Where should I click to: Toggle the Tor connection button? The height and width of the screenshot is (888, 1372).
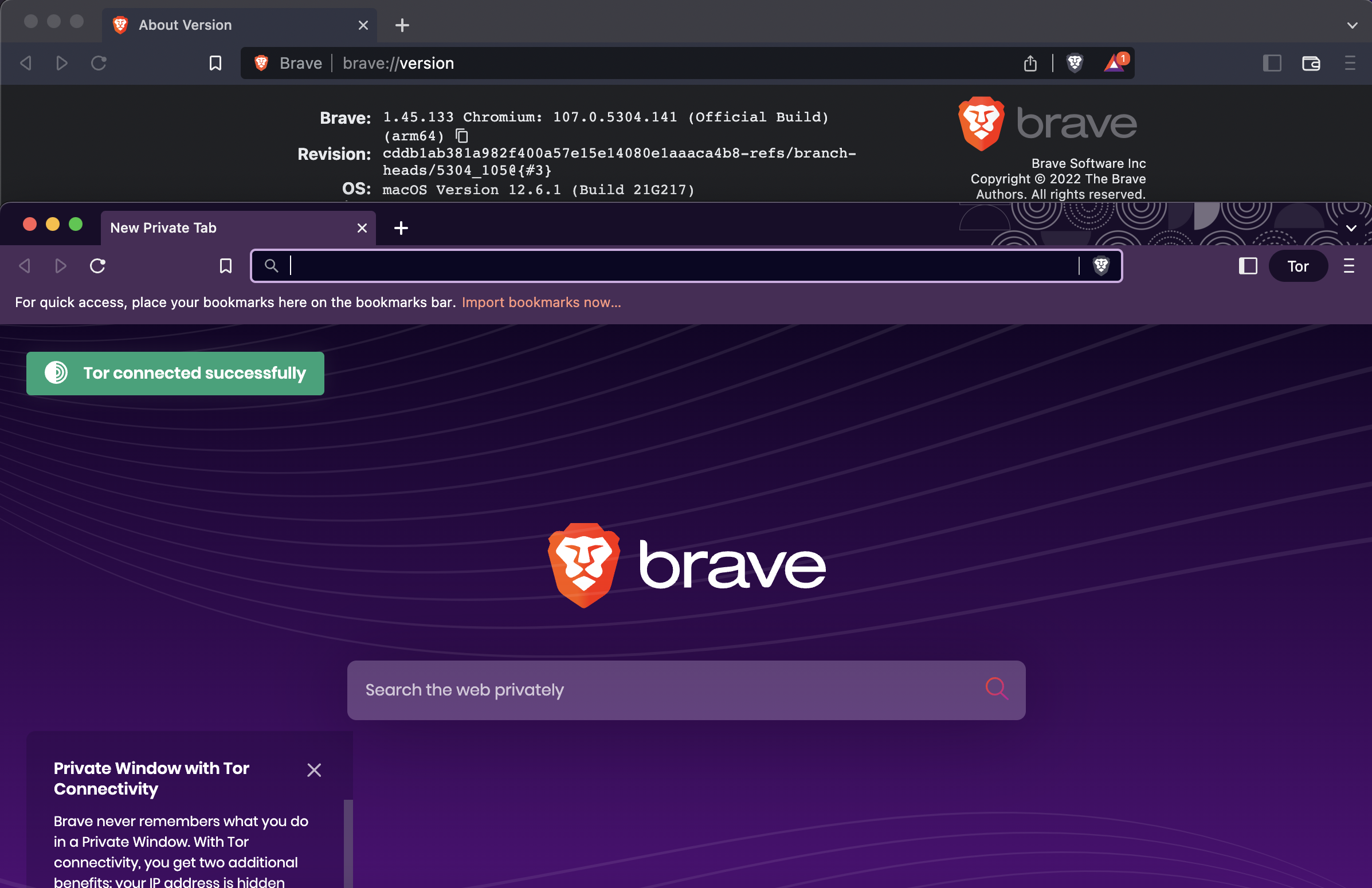1297,266
